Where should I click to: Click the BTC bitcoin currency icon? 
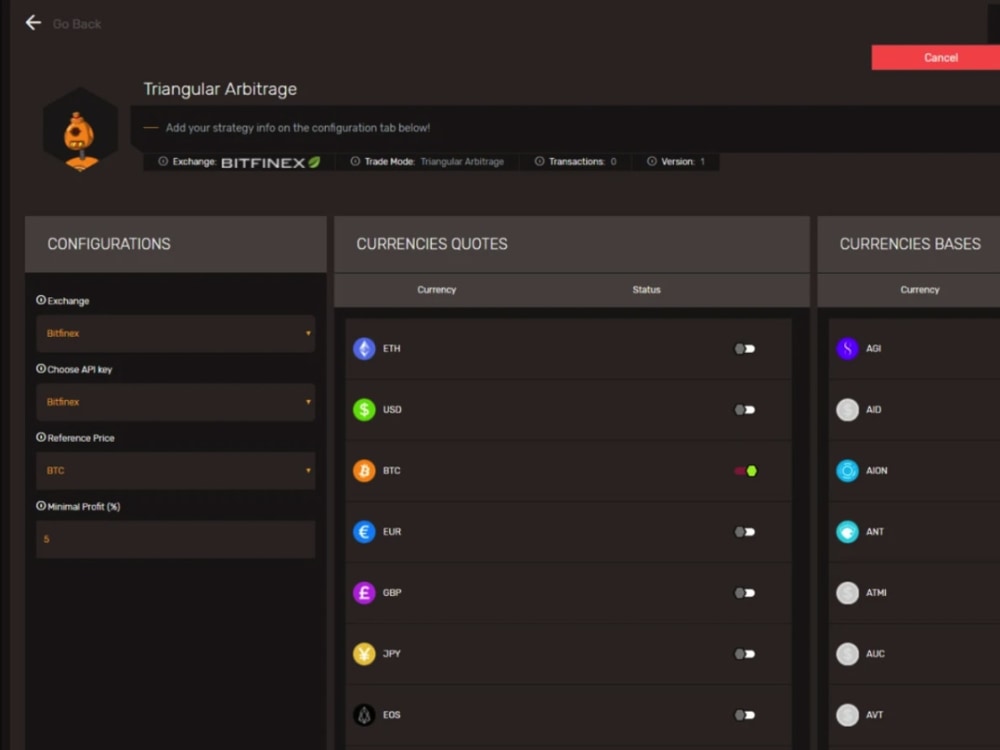[364, 471]
